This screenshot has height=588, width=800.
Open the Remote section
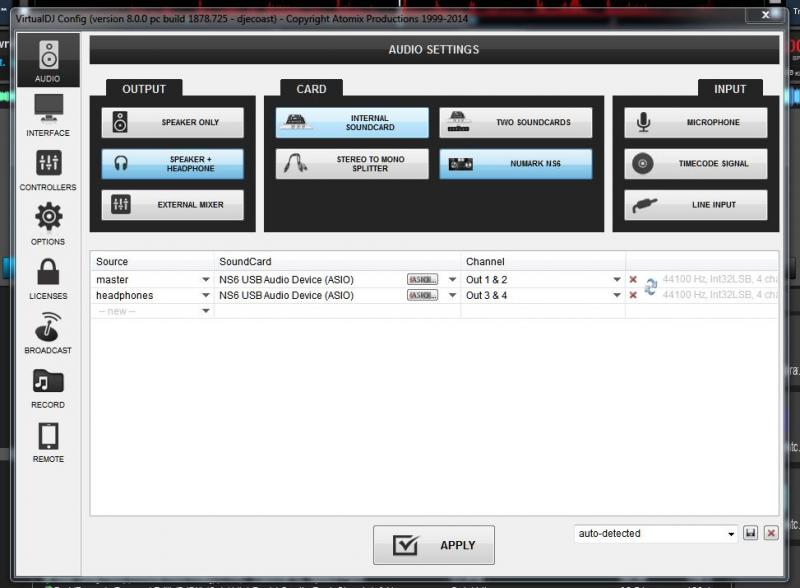coord(48,443)
